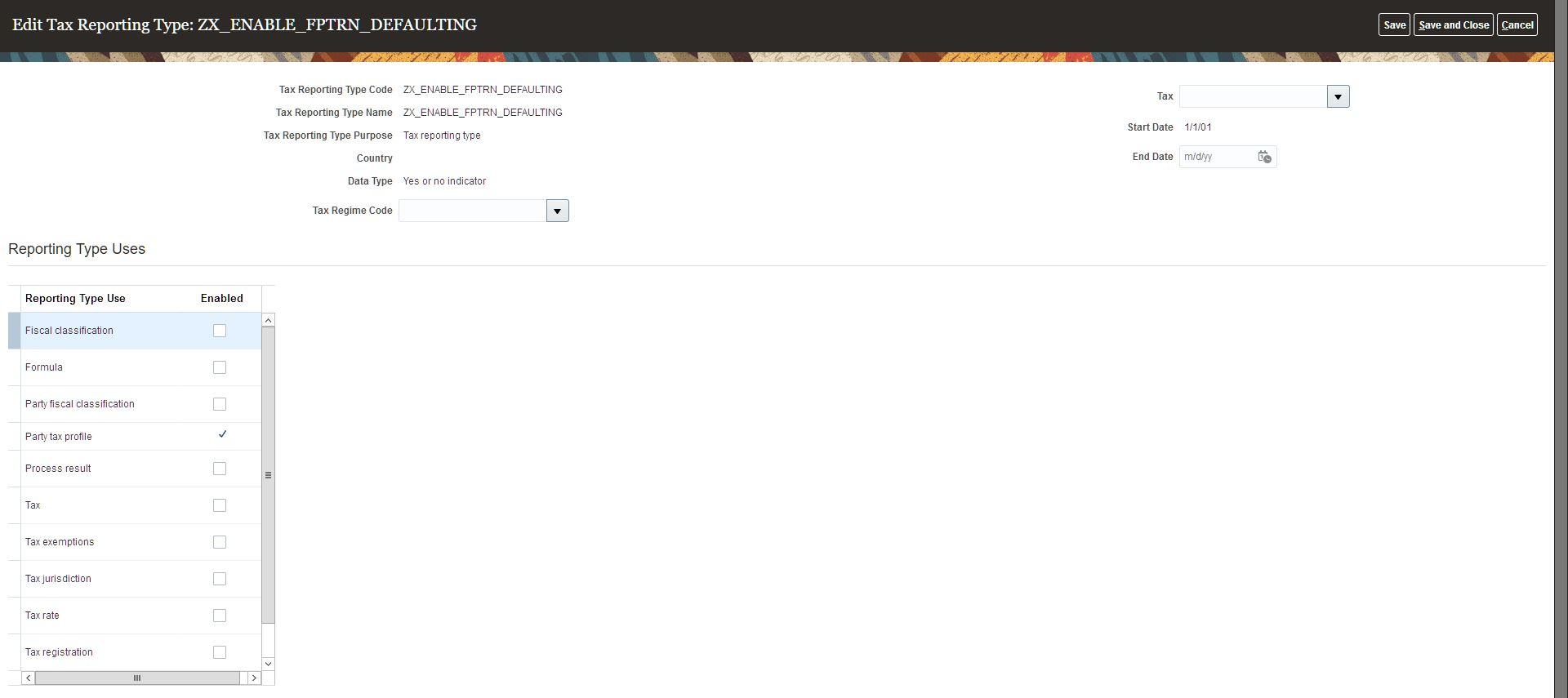Select the Party fiscal classification row

tap(135, 404)
